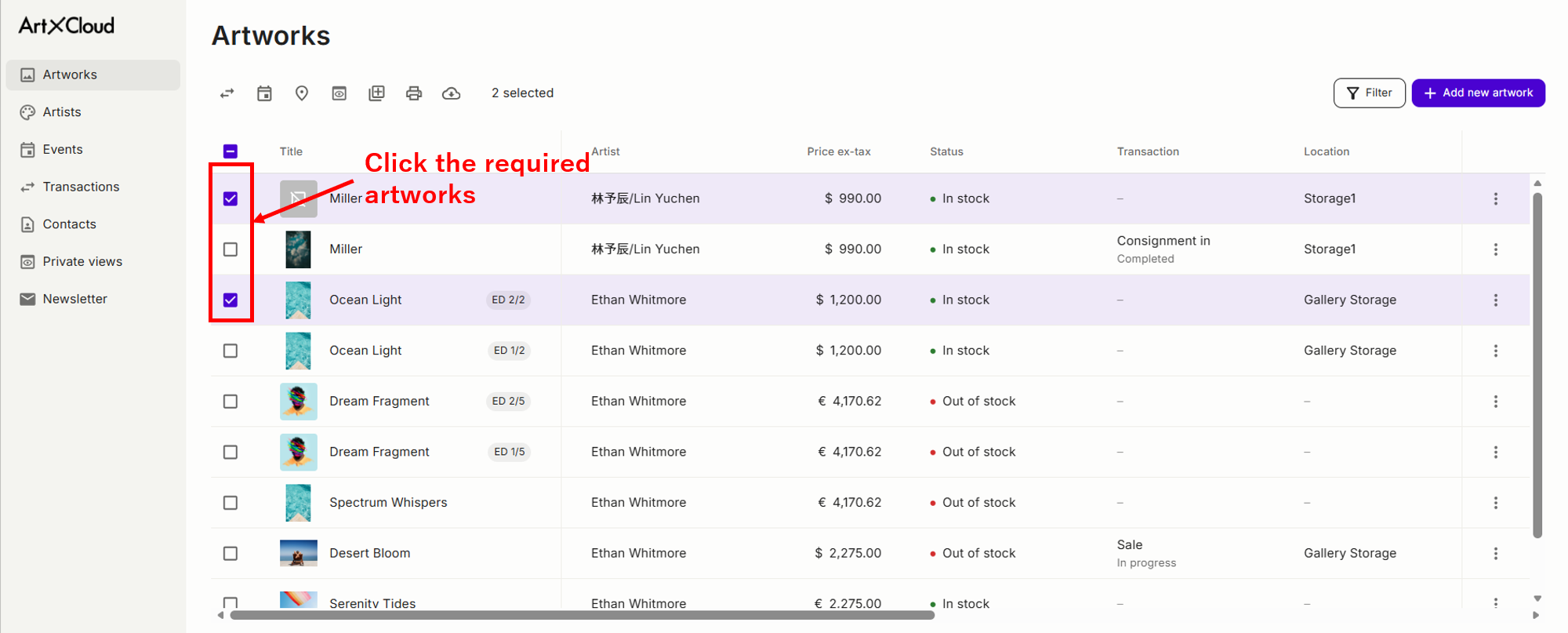Click the Filter button
The height and width of the screenshot is (633, 1568).
(x=1370, y=93)
